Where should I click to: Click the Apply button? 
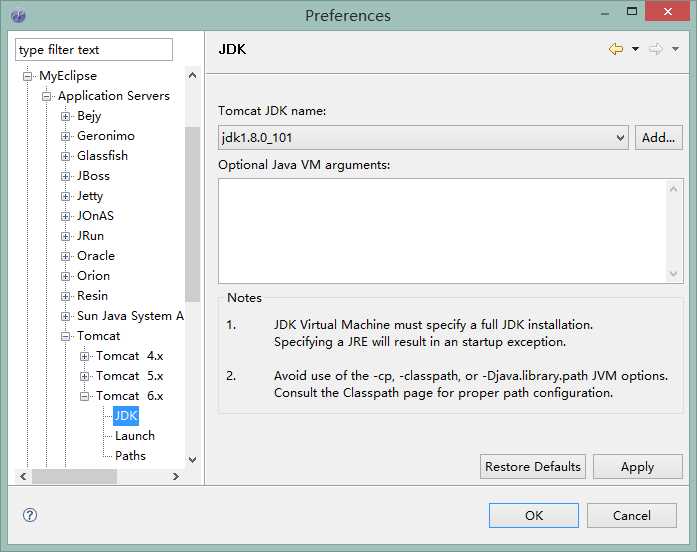[x=637, y=467]
